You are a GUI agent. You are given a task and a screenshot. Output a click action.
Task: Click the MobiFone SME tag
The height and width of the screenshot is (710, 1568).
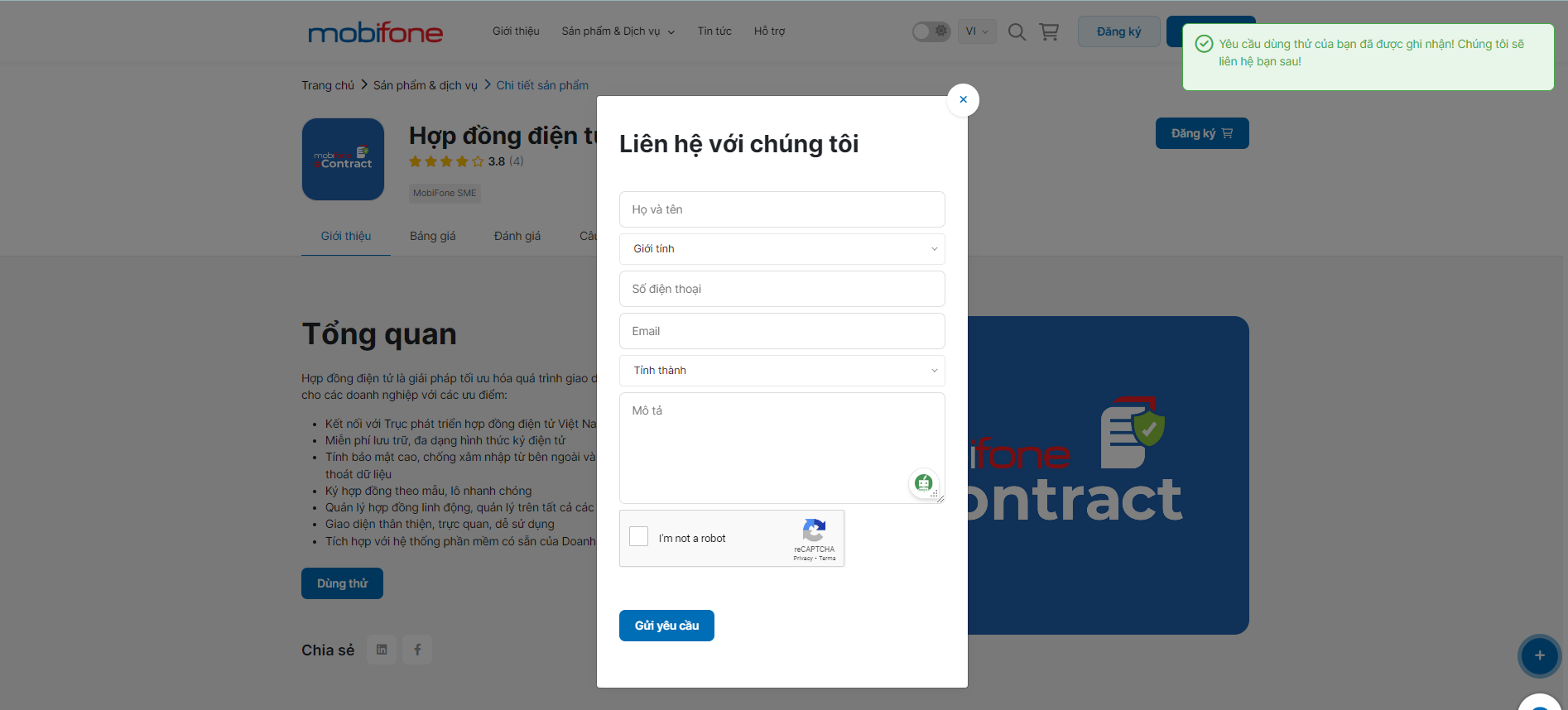[x=445, y=193]
